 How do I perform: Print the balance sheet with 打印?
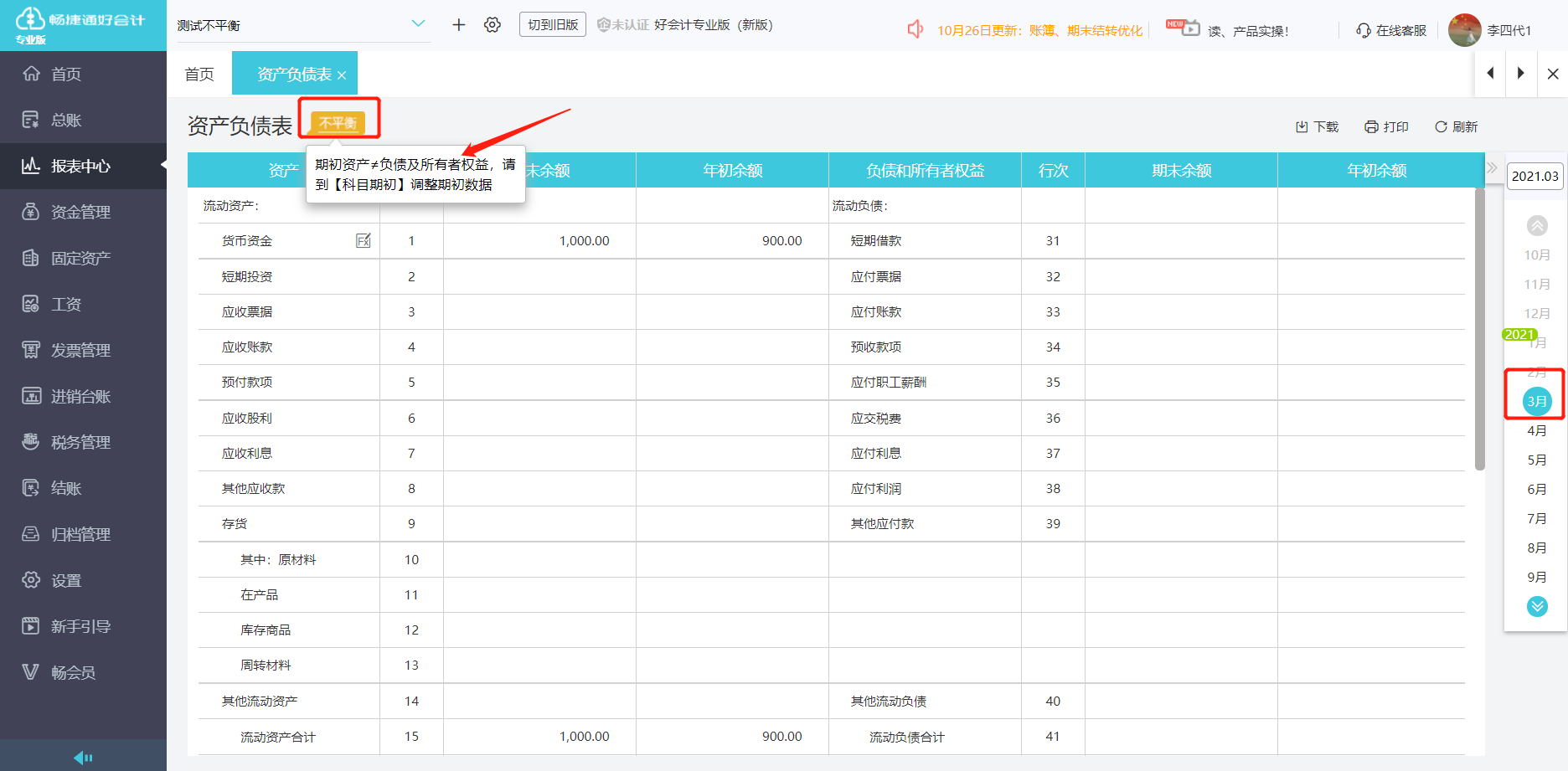click(x=1386, y=127)
